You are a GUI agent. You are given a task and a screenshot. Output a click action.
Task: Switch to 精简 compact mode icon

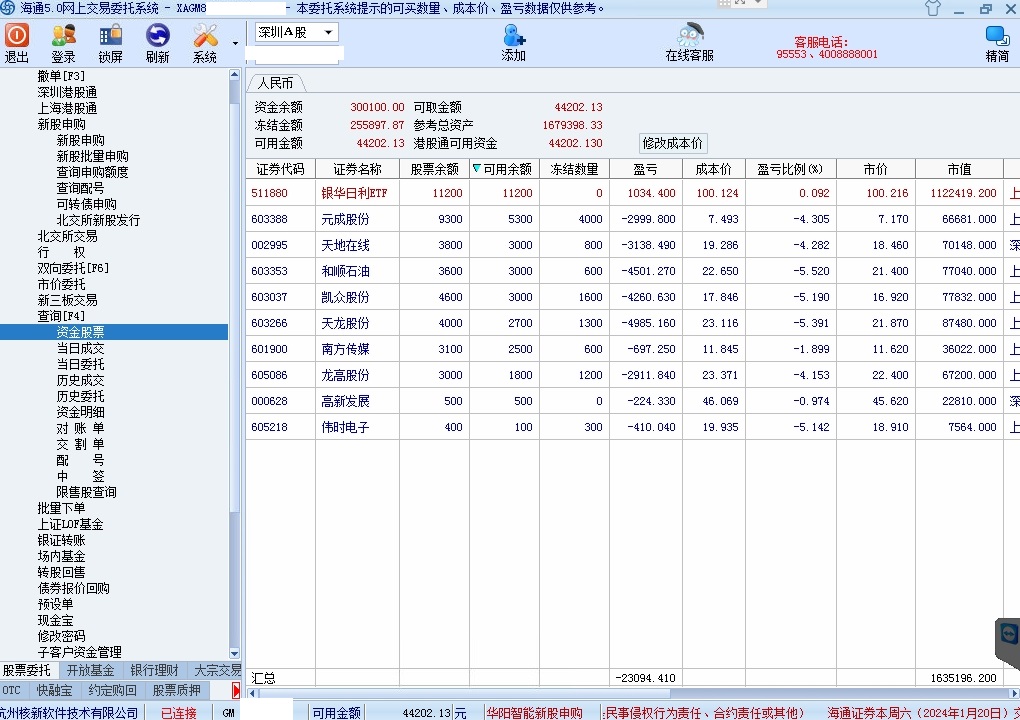996,43
